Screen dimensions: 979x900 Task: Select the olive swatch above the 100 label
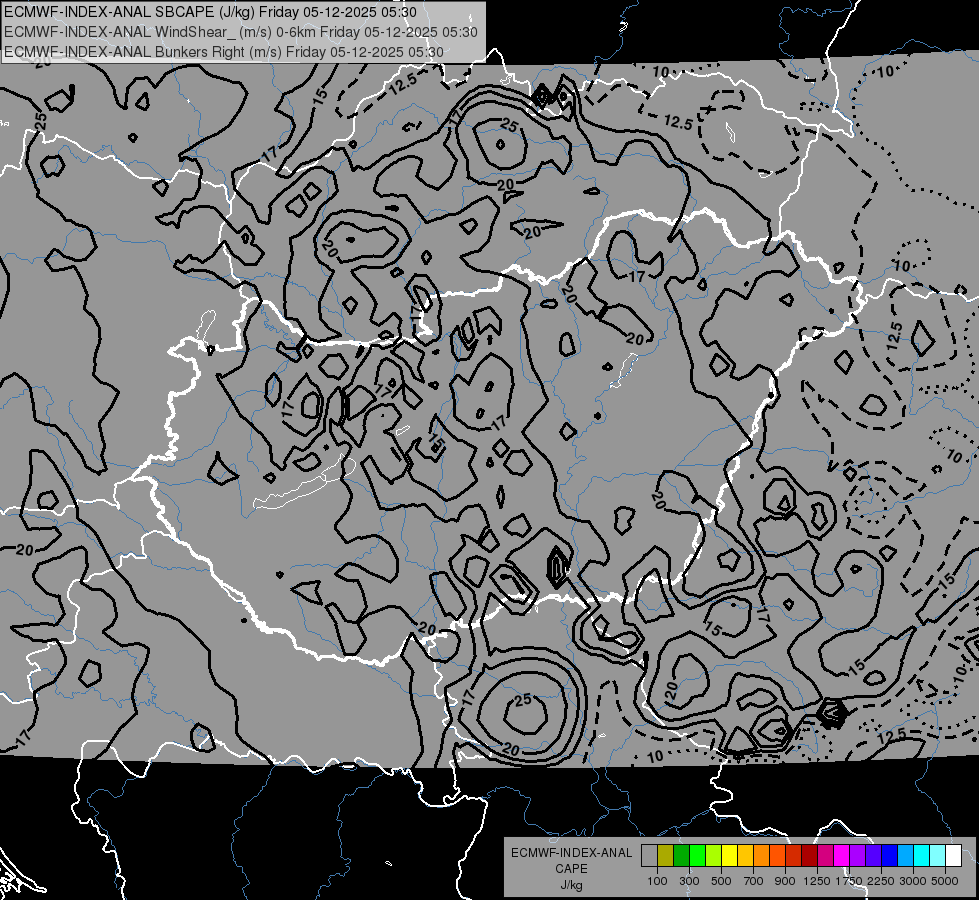coord(666,855)
